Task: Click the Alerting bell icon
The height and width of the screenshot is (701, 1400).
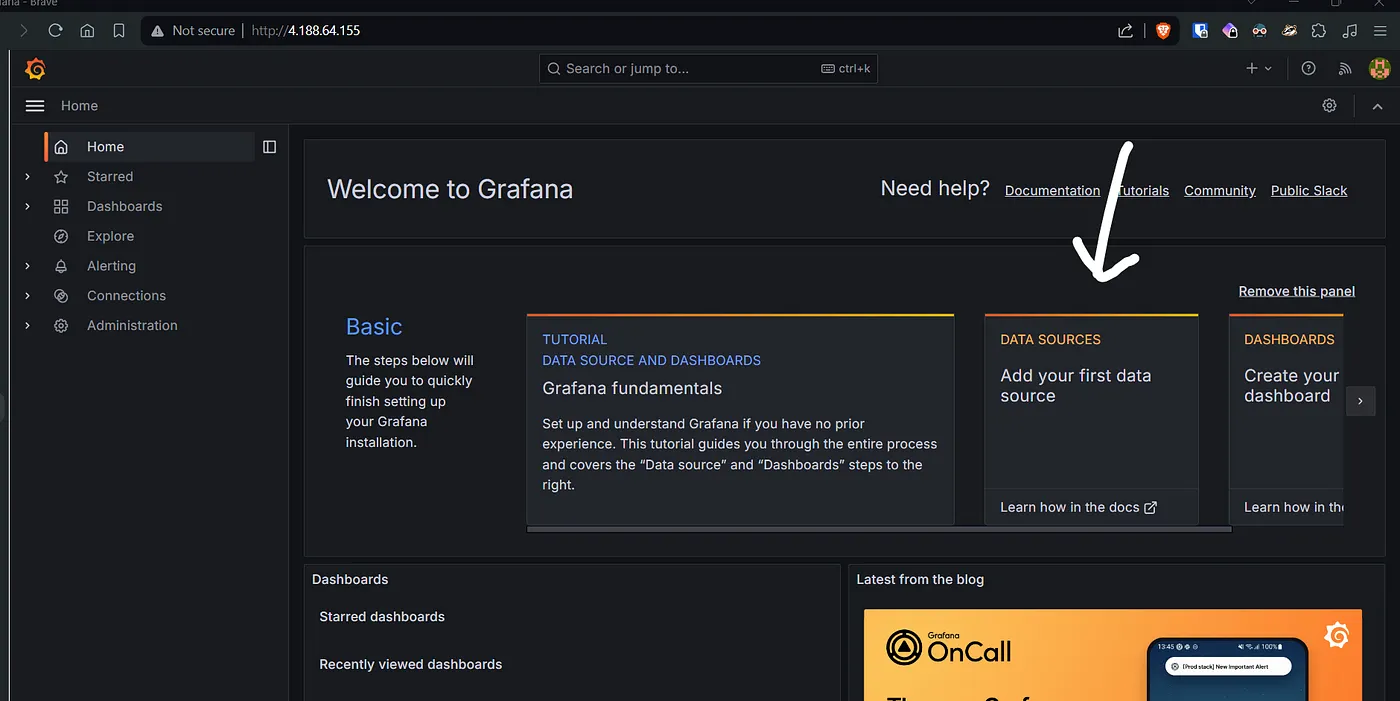Action: 61,266
